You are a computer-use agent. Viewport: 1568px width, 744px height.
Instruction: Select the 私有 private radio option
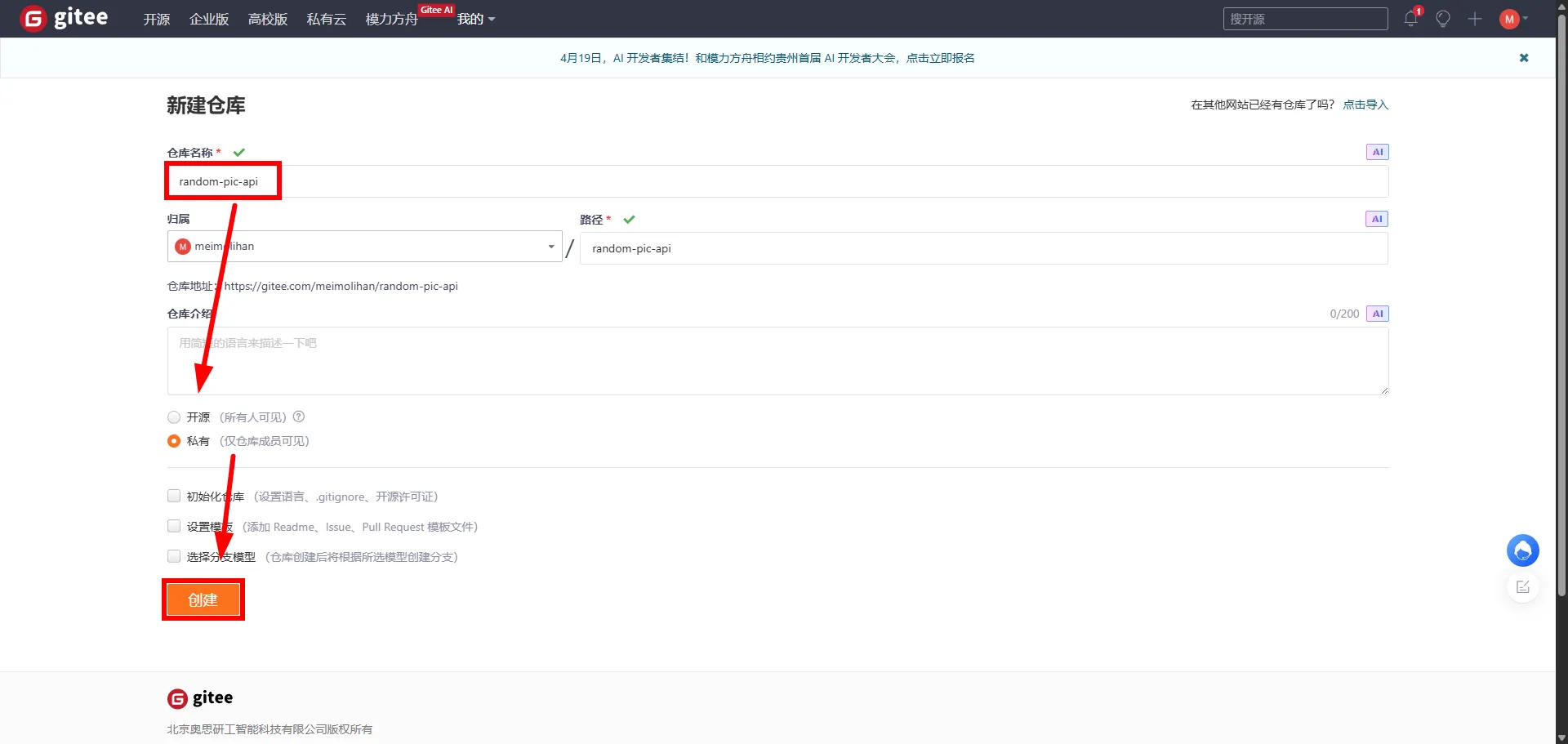(x=174, y=441)
